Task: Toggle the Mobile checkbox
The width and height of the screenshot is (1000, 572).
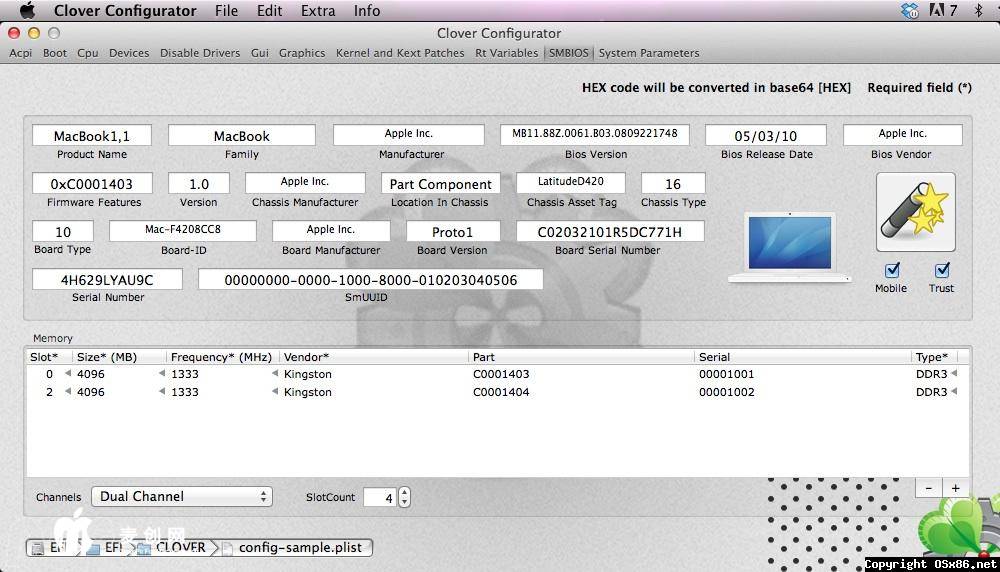Action: click(892, 270)
